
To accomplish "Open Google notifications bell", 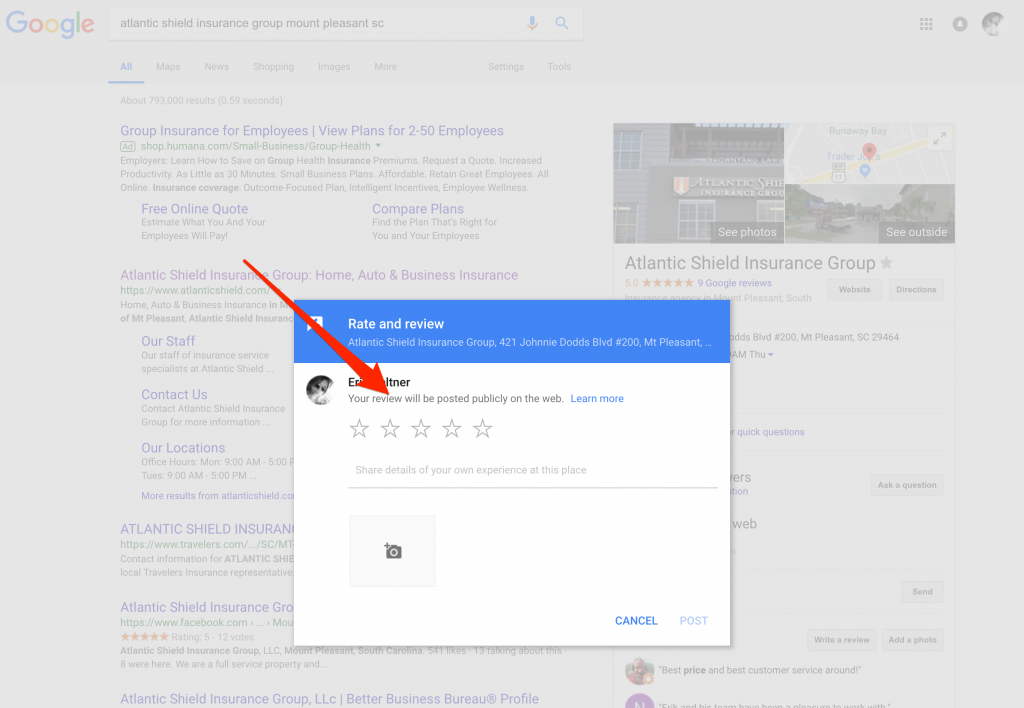I will coord(959,24).
